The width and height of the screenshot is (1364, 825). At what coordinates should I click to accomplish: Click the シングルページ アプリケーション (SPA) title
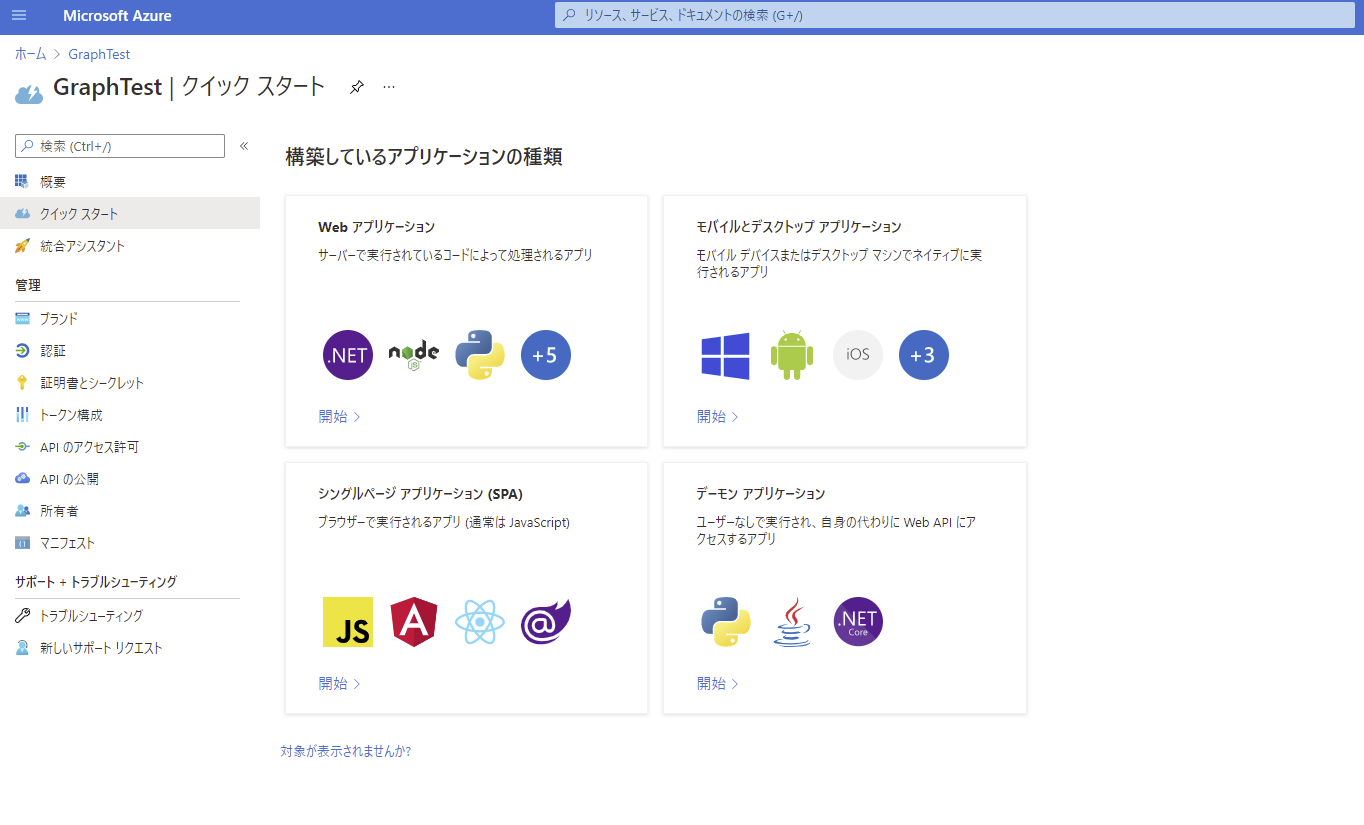tap(420, 494)
